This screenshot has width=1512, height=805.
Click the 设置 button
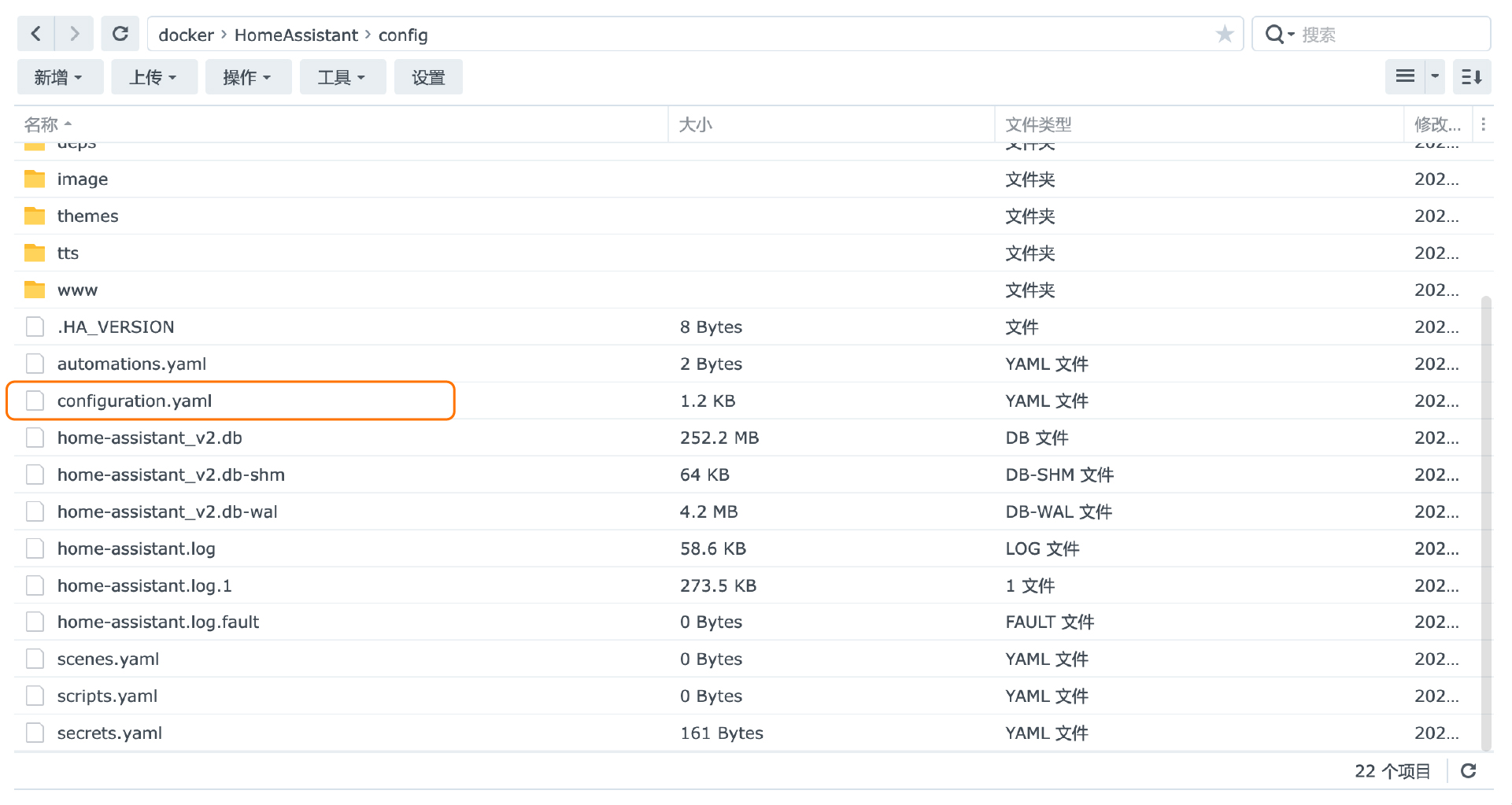[x=428, y=76]
